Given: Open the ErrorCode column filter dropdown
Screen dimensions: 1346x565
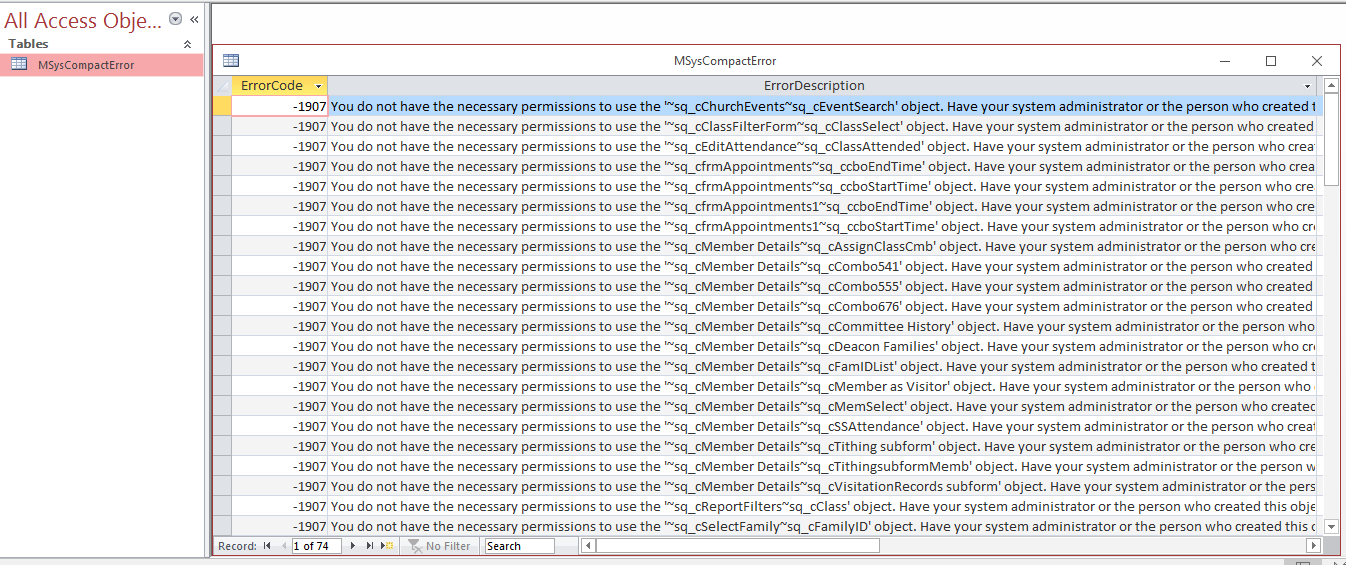Looking at the screenshot, I should click(319, 87).
